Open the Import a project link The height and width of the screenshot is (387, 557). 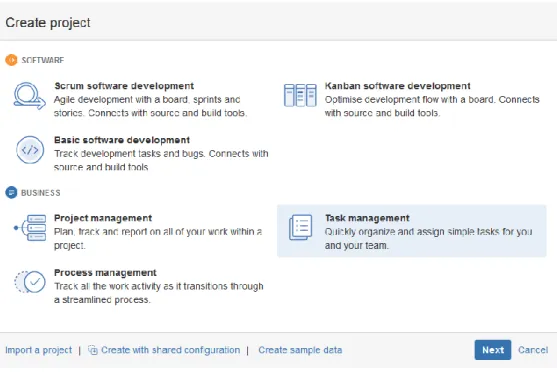tap(38, 350)
